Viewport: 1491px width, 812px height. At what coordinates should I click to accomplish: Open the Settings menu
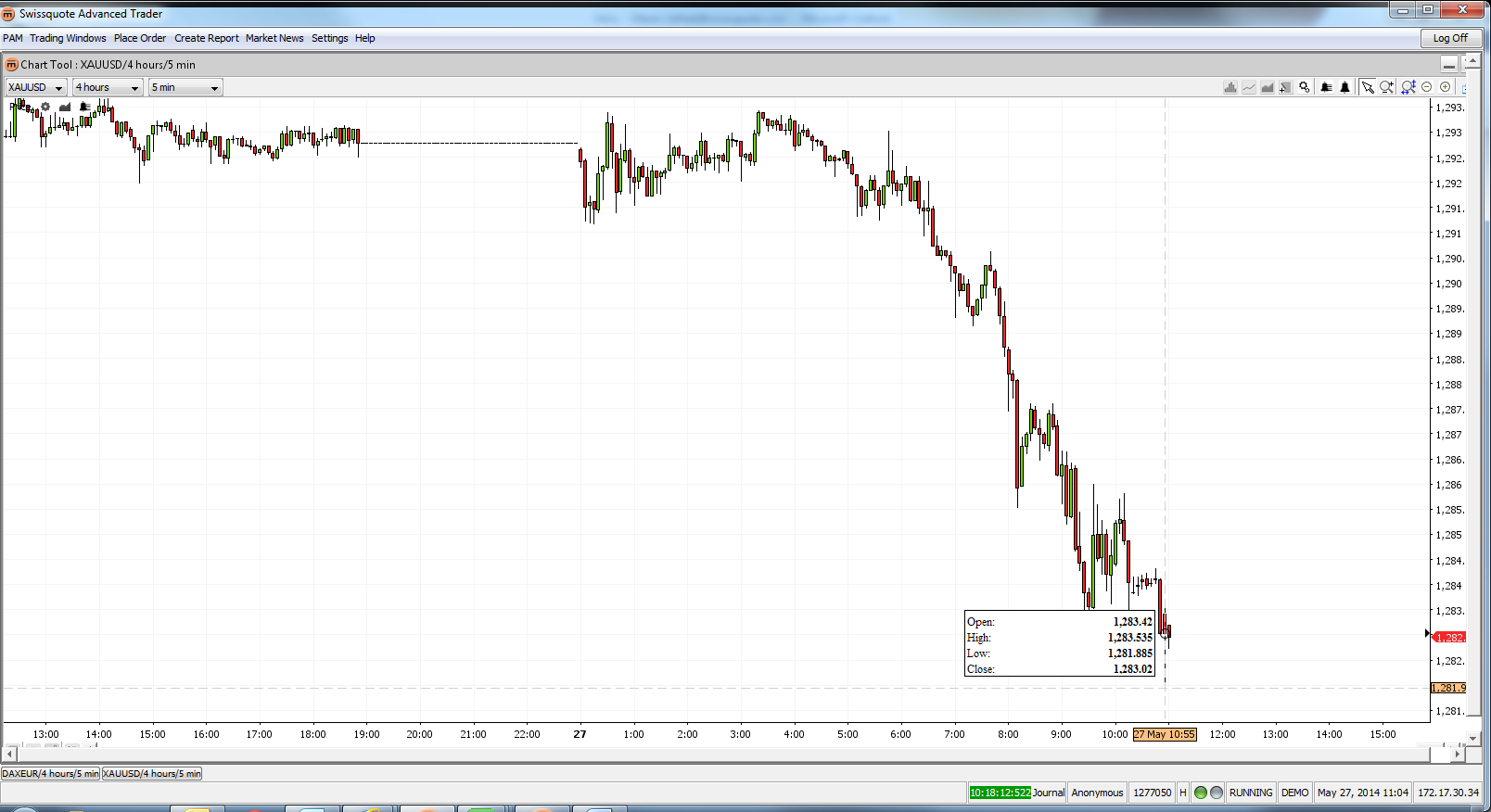coord(330,38)
